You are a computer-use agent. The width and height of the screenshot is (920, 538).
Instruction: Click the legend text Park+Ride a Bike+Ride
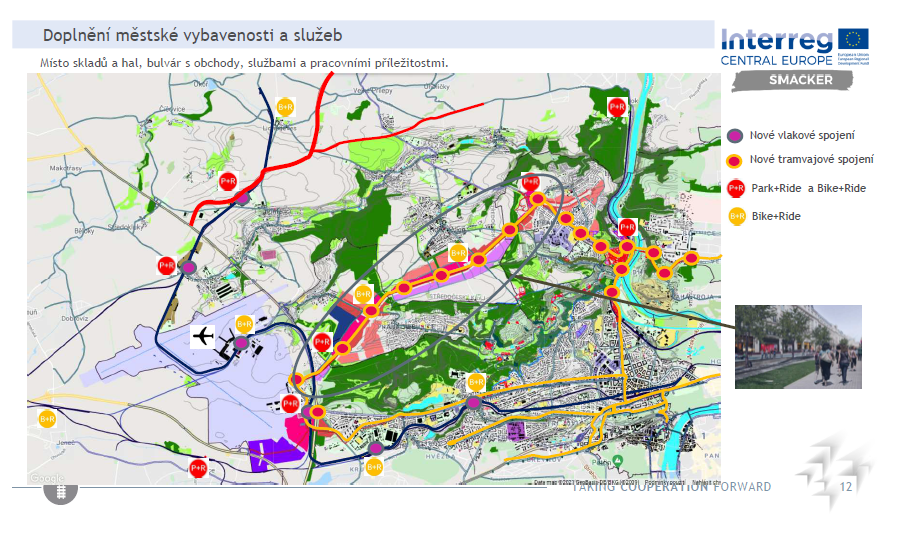coord(809,188)
